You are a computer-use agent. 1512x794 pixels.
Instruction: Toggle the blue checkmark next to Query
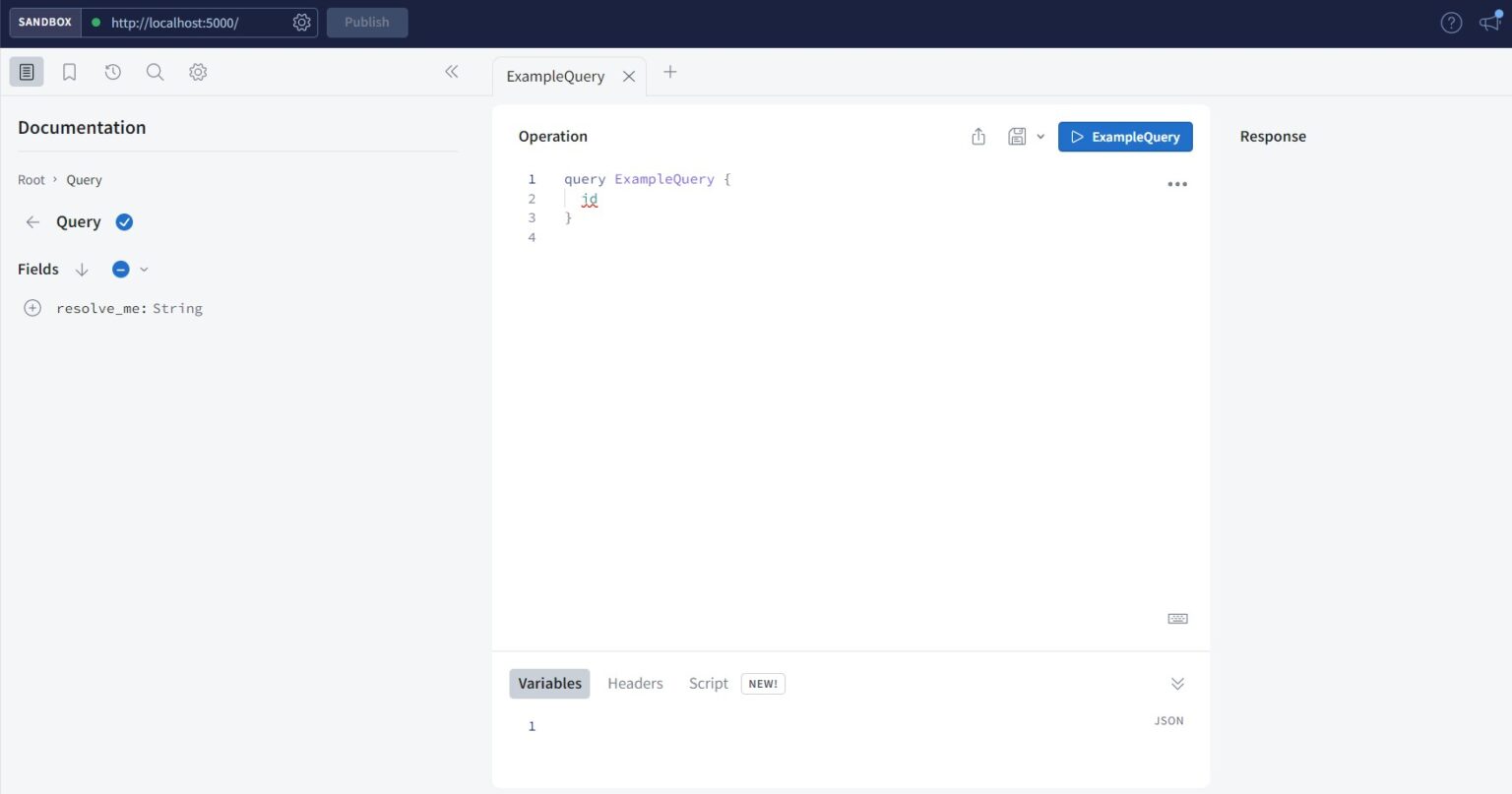click(x=124, y=221)
